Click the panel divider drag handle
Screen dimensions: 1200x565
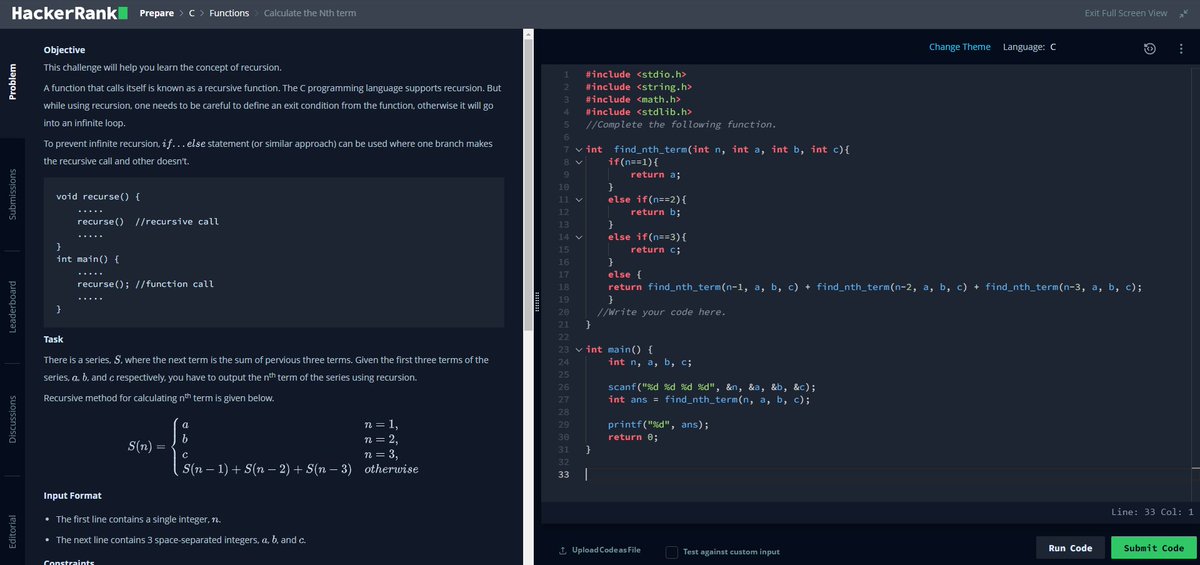pos(538,300)
